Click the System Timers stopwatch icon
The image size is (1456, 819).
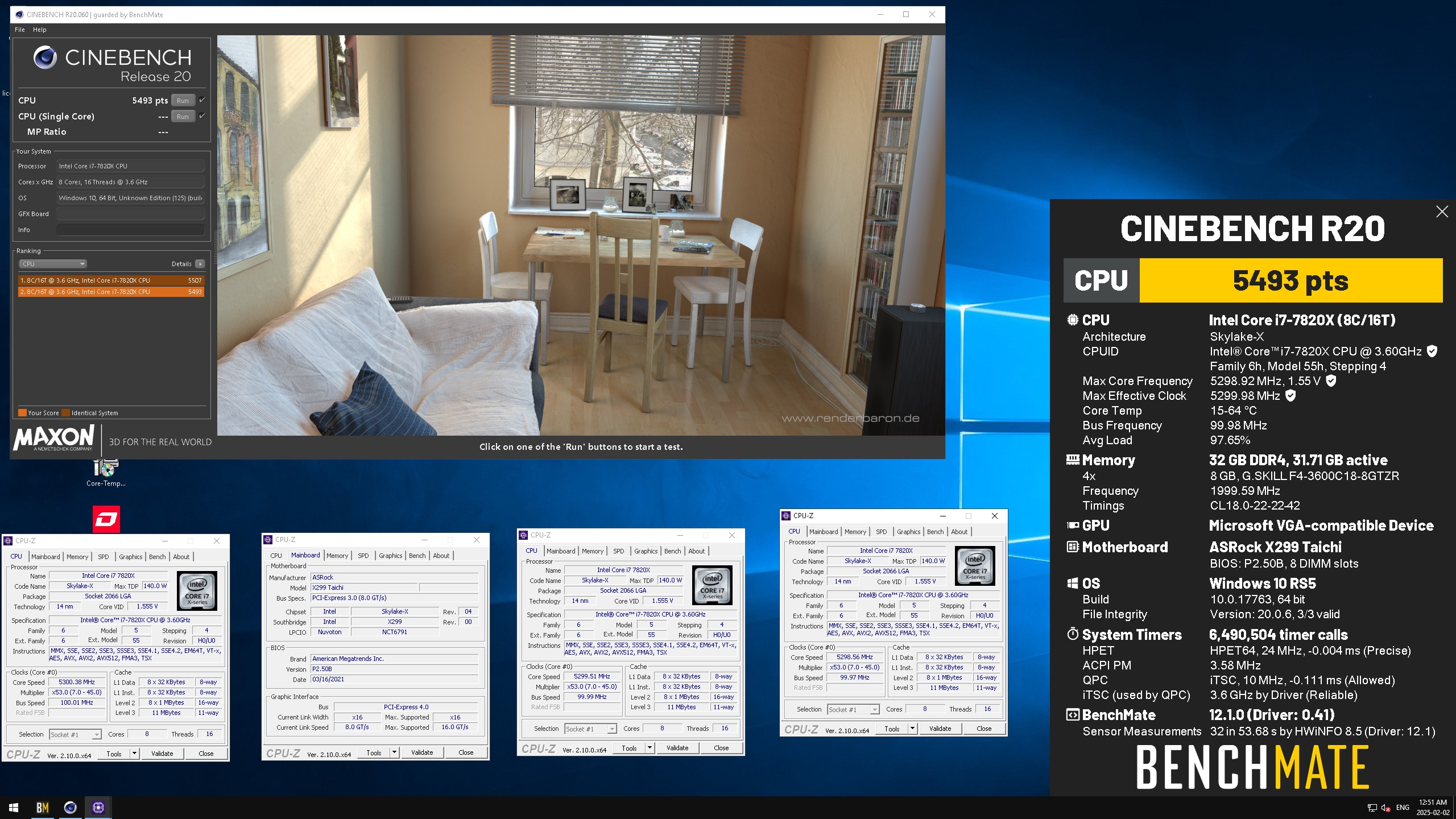point(1073,634)
